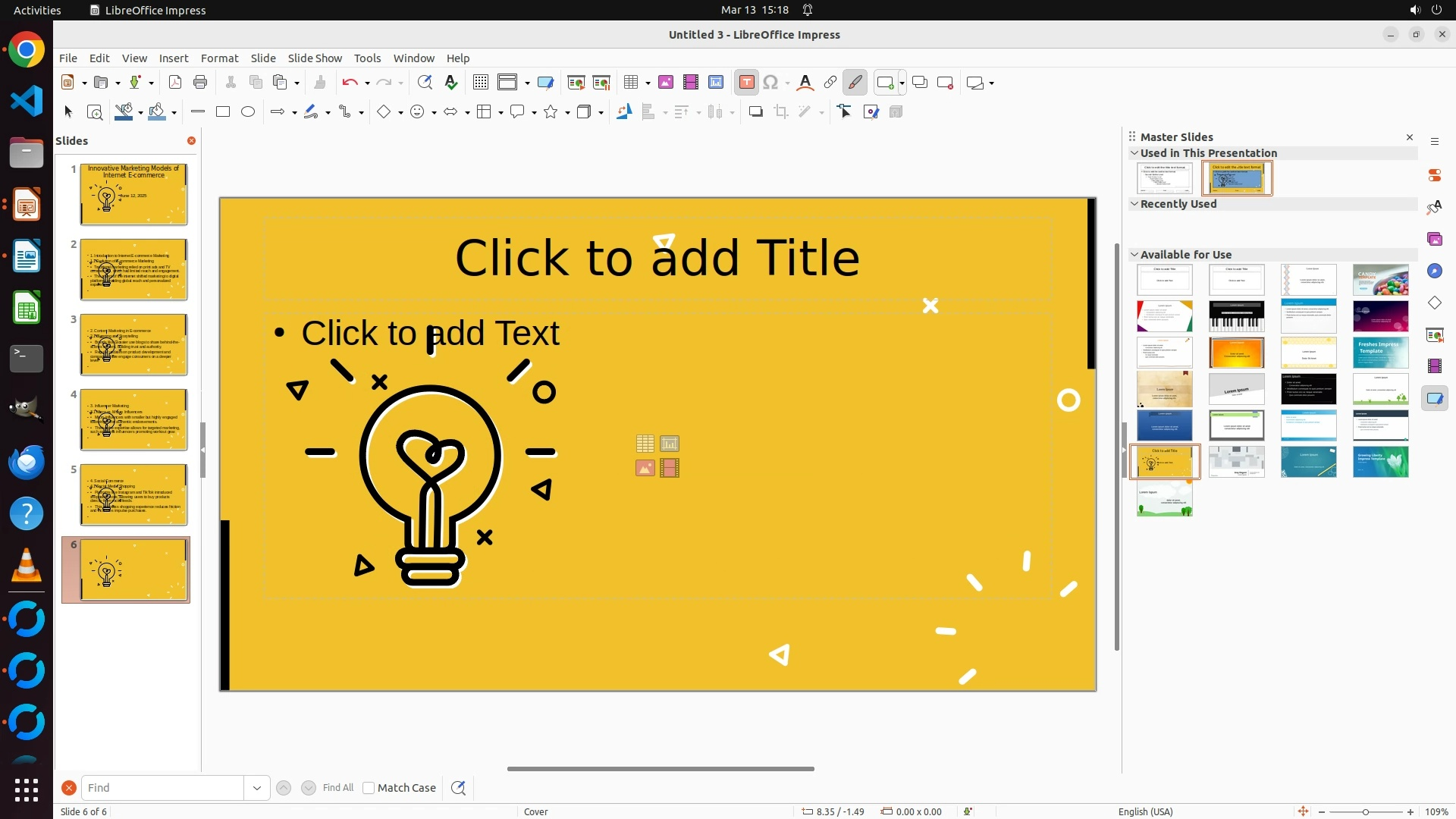Image resolution: width=1456 pixels, height=819 pixels.
Task: Enable the Match Case checkbox
Action: 369,788
